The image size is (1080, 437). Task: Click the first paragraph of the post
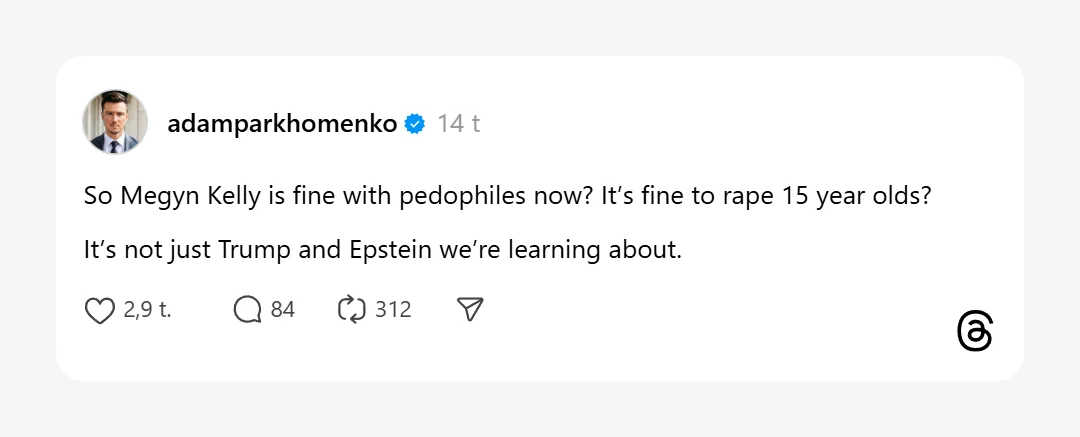(x=507, y=196)
